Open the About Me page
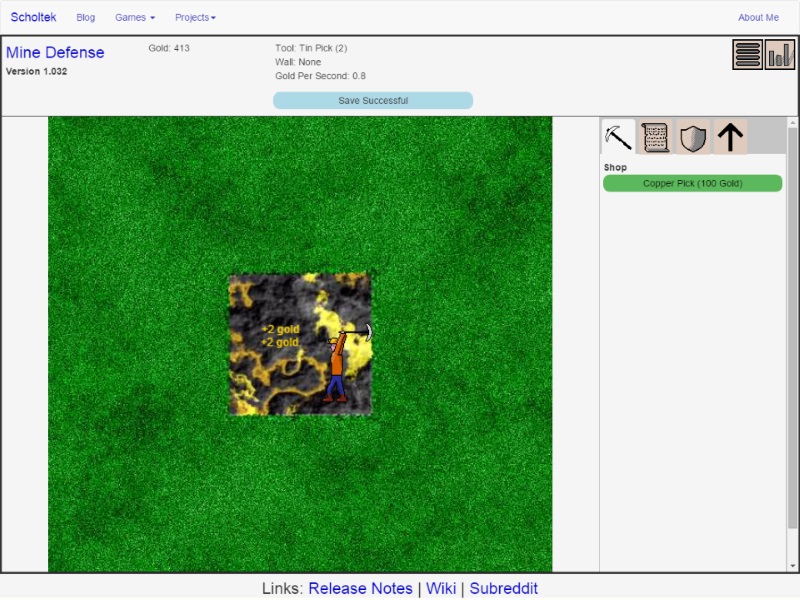The height and width of the screenshot is (600, 800). point(758,18)
